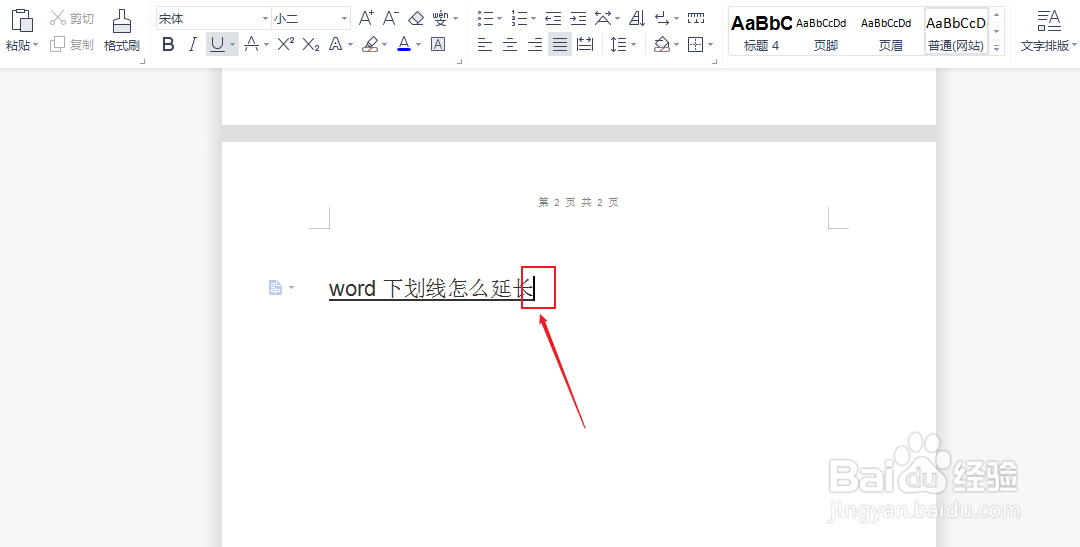Open the Clipboard dialog launcher
Viewport: 1080px width, 547px height.
click(143, 62)
